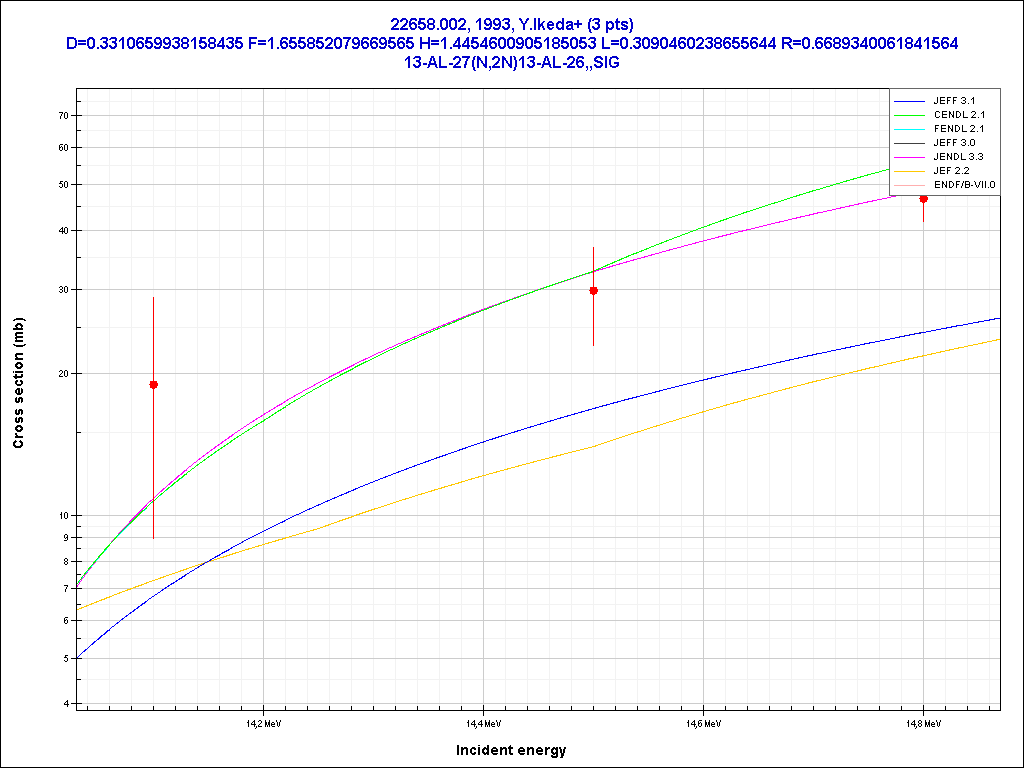
Task: Click the 20 tick label on y-axis
Action: tap(62, 374)
